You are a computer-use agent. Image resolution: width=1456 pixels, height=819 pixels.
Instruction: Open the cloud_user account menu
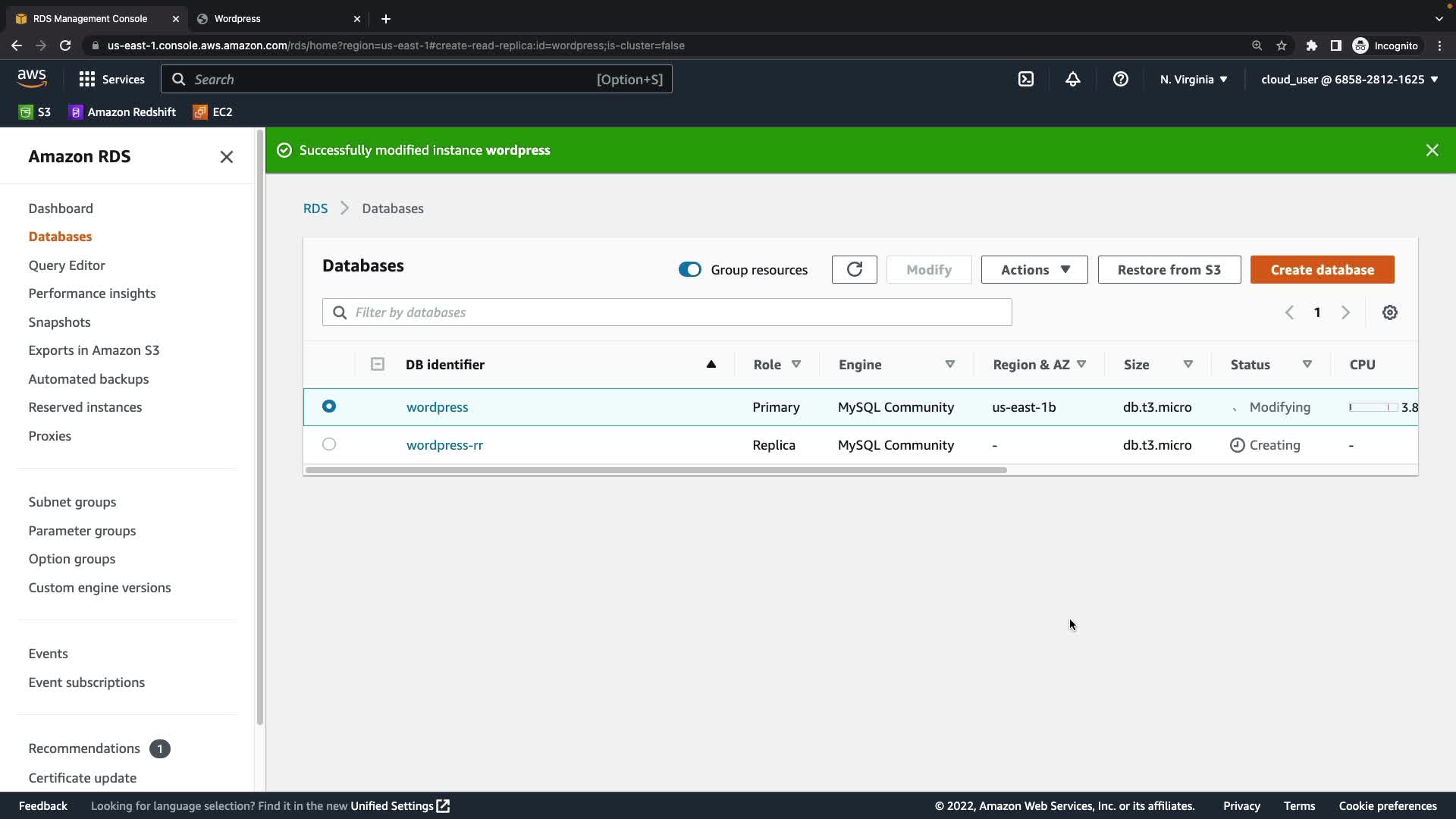pyautogui.click(x=1349, y=80)
